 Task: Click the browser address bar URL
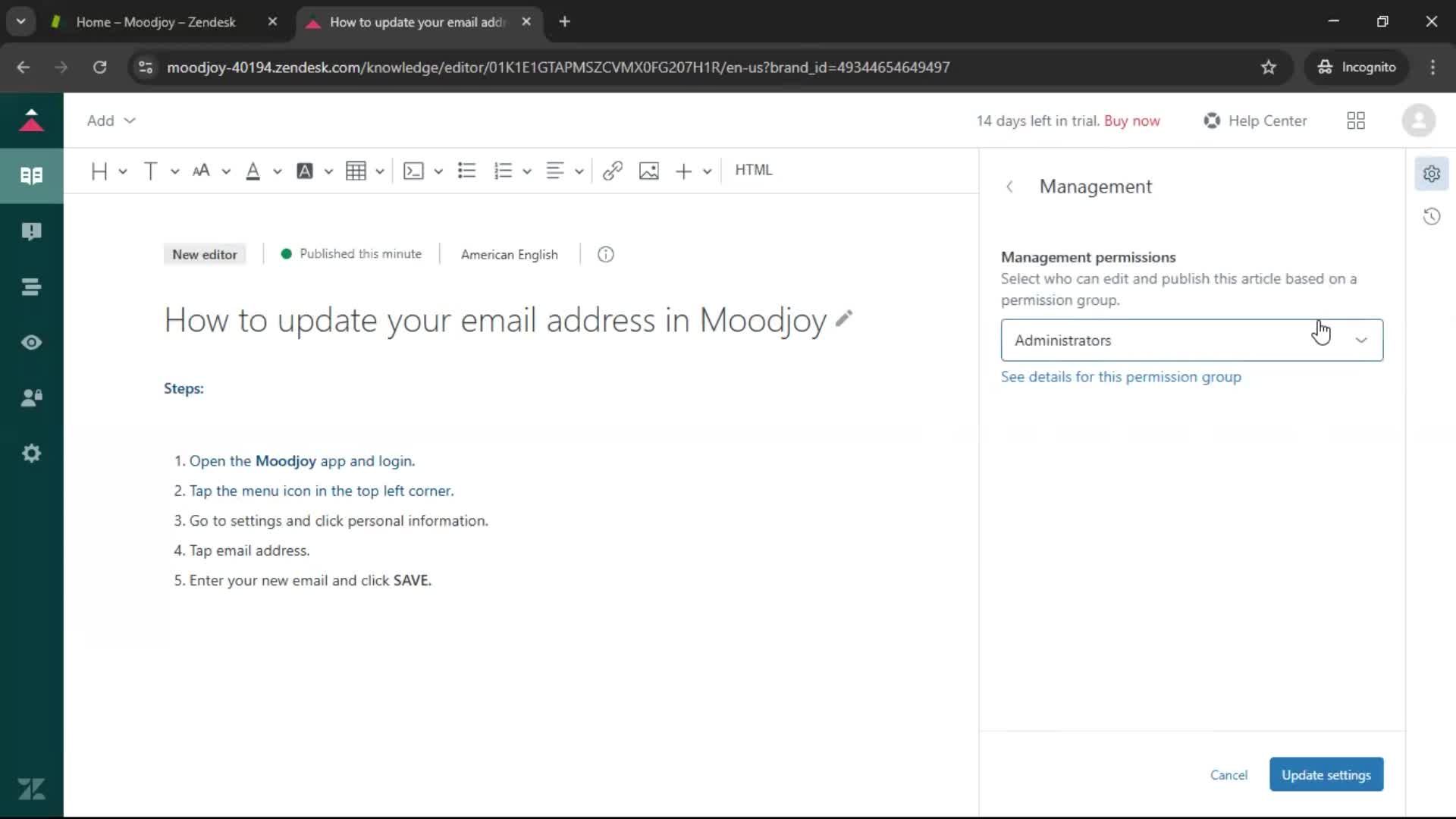pos(558,67)
